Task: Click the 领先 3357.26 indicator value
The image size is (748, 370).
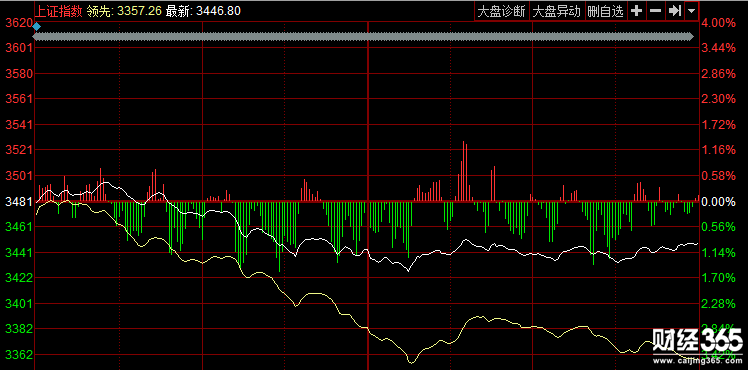Action: tap(124, 11)
